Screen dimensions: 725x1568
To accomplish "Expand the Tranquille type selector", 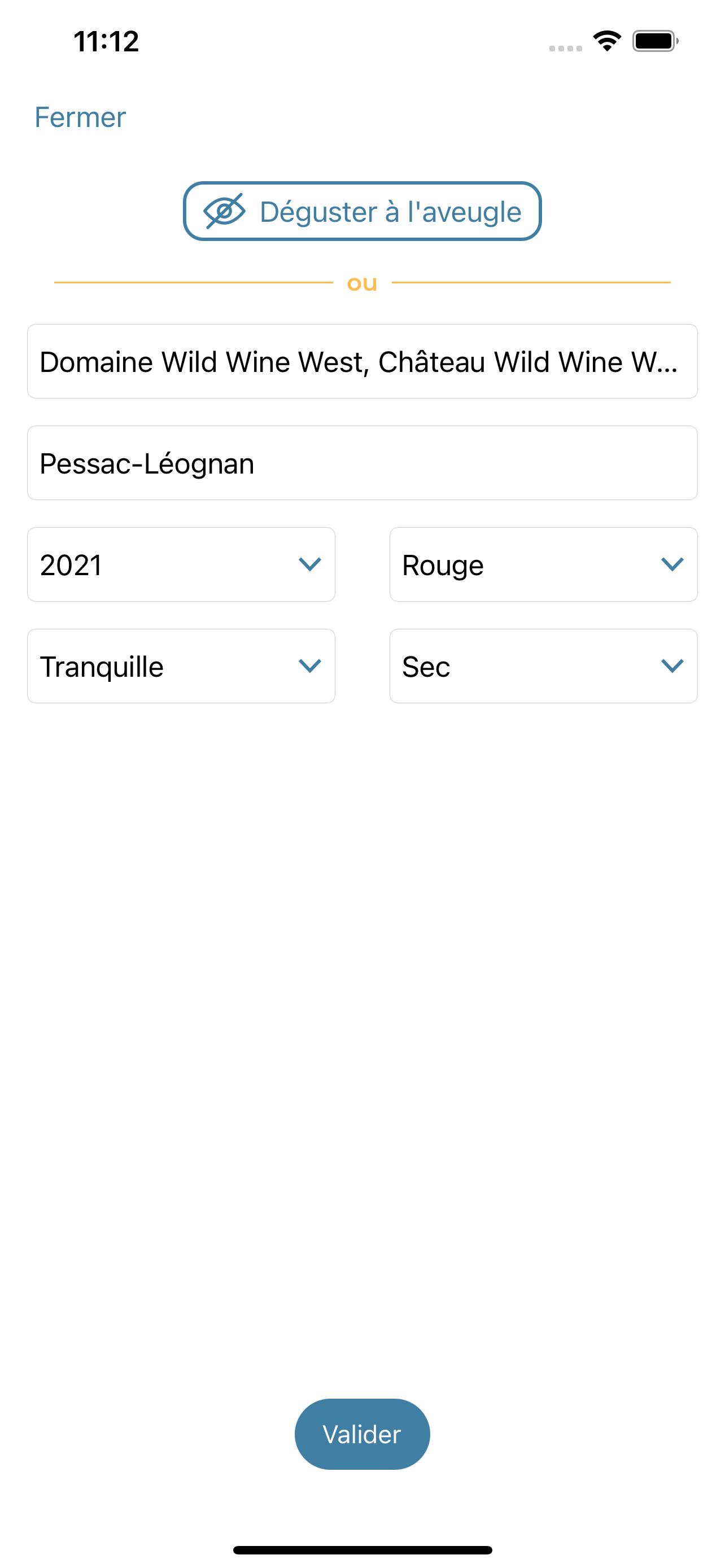I will pyautogui.click(x=181, y=666).
